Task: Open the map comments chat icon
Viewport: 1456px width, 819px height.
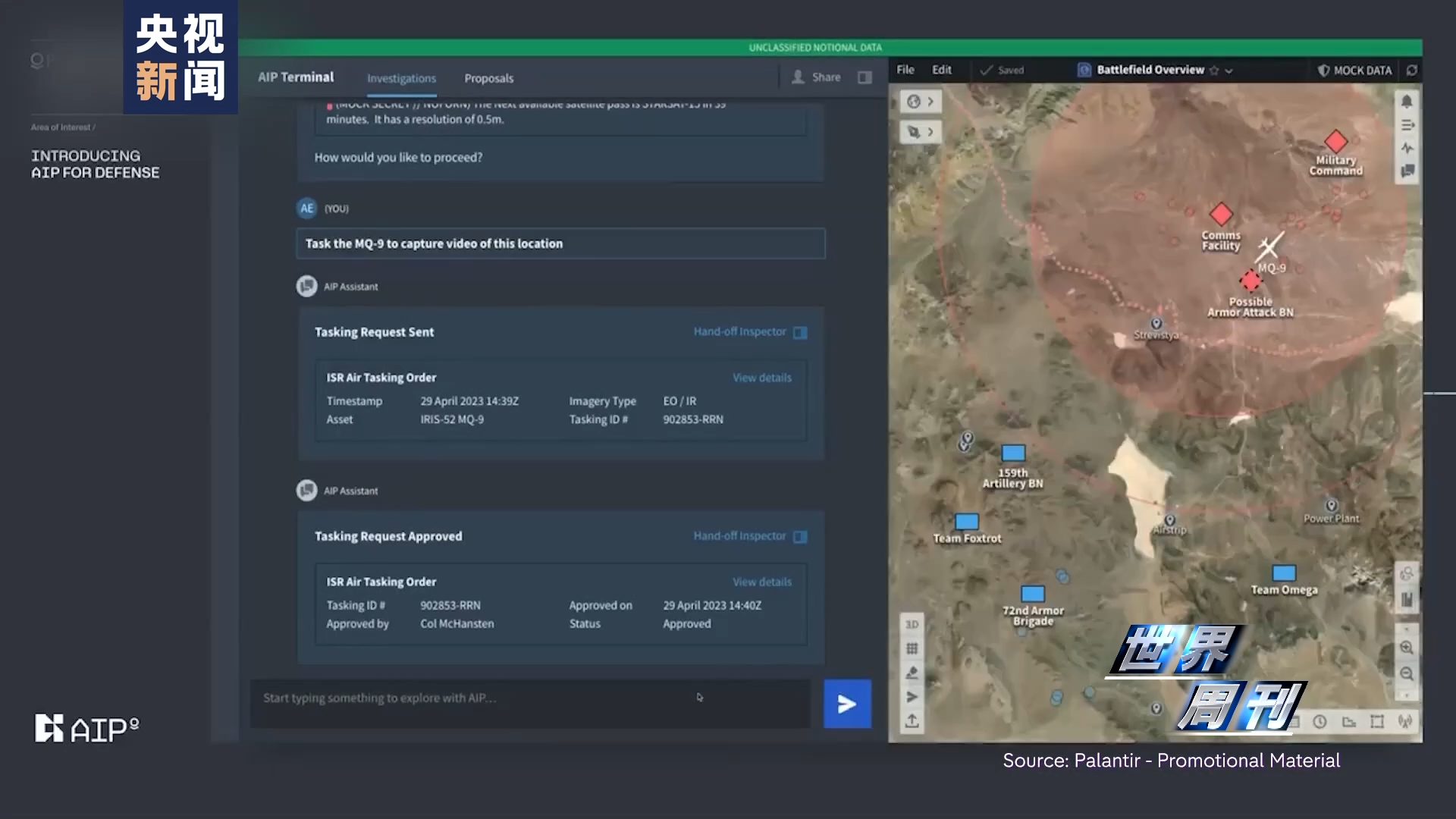Action: tap(1407, 171)
